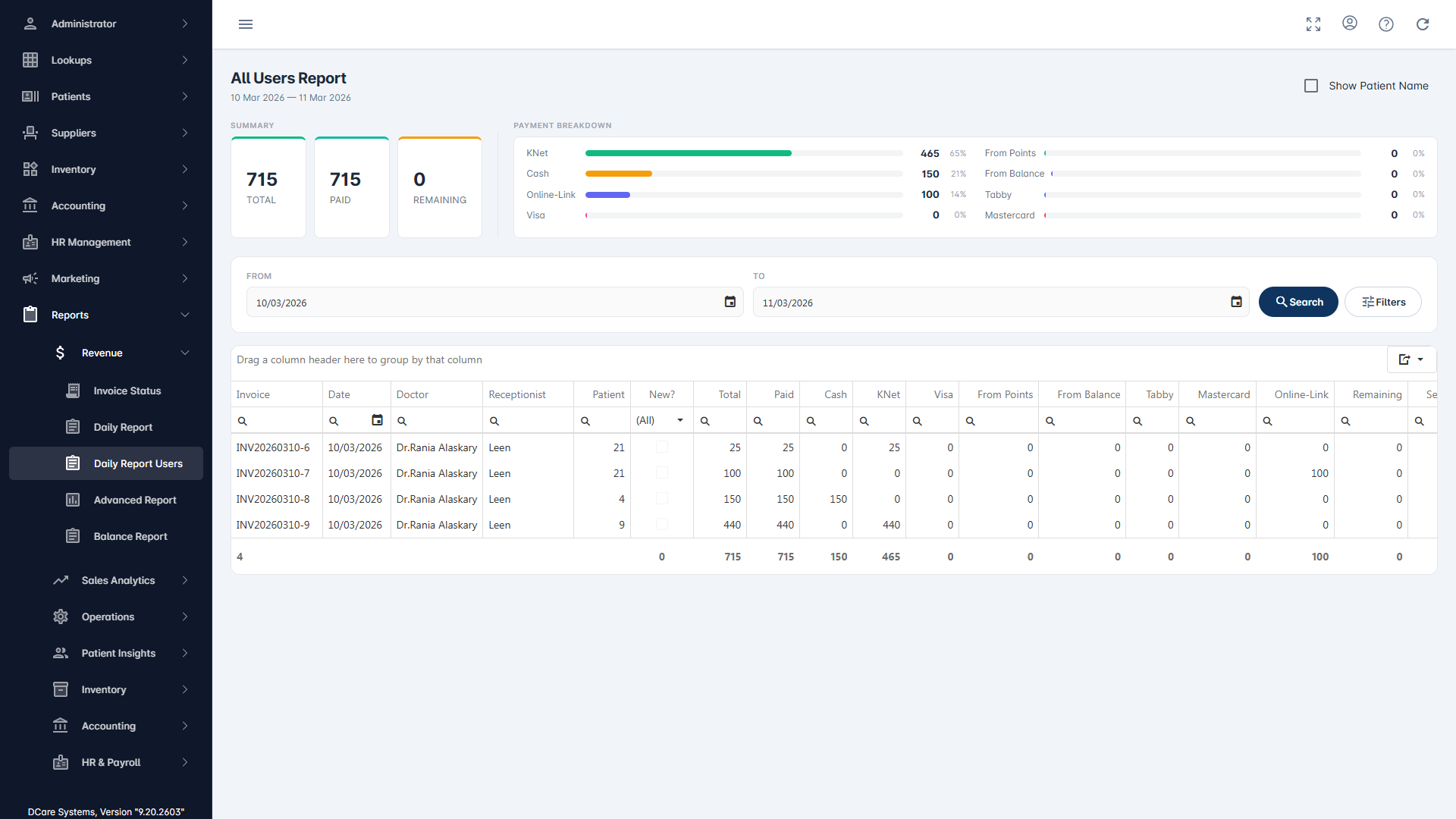This screenshot has width=1456, height=819.
Task: Click the FROM date input field
Action: click(x=485, y=302)
